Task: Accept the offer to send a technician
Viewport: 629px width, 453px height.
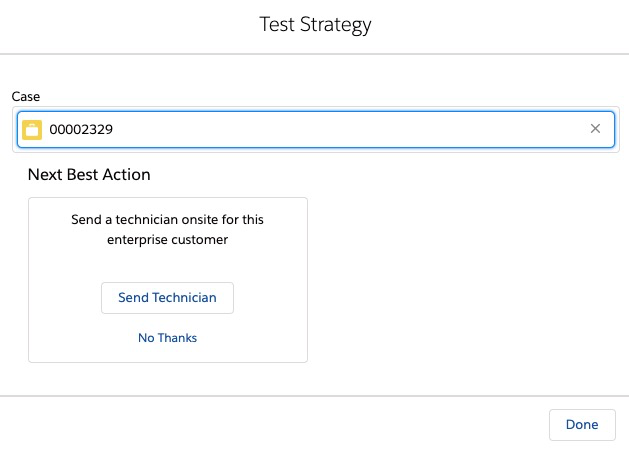Action: (x=167, y=298)
